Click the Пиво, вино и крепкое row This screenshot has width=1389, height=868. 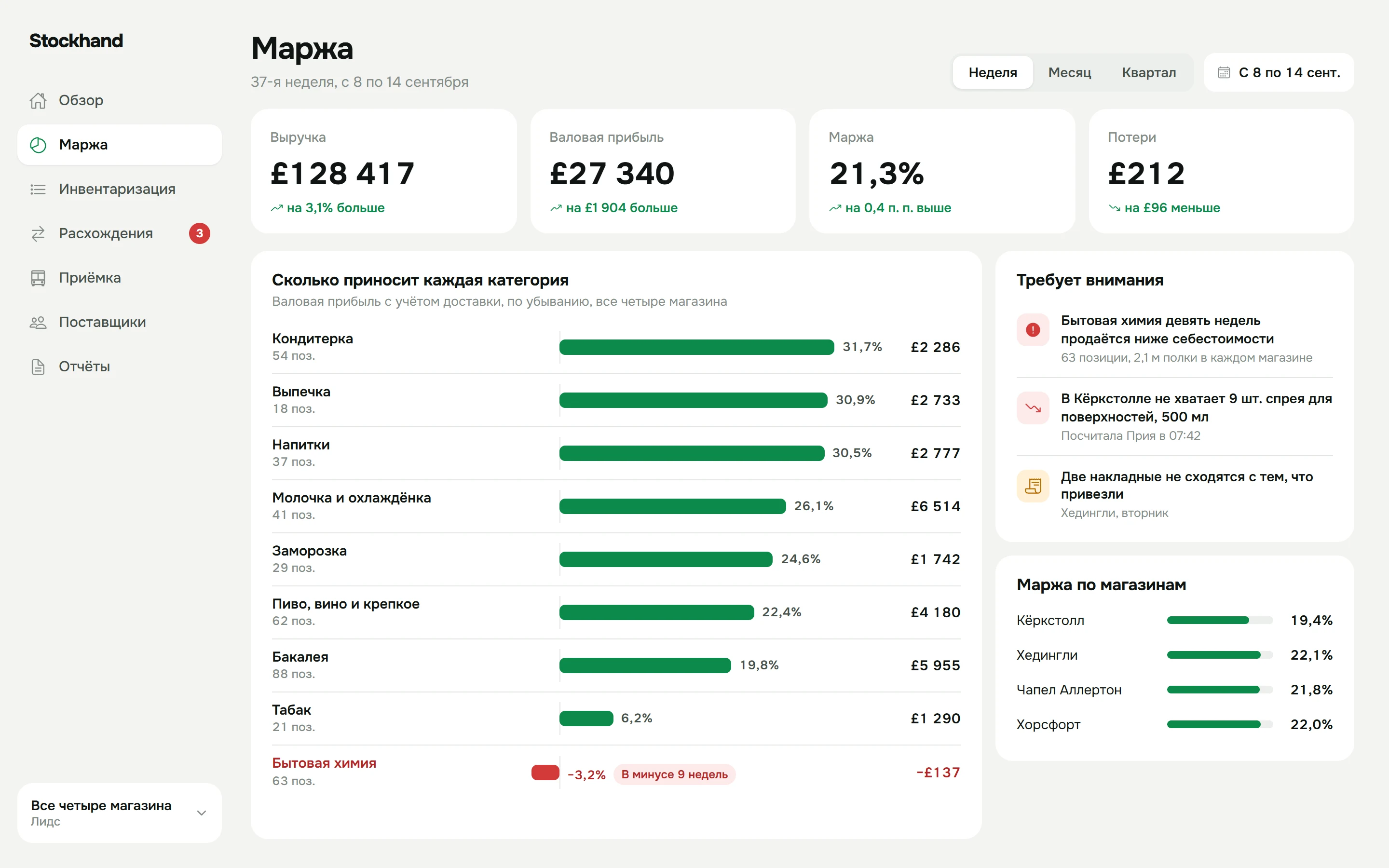pos(616,612)
